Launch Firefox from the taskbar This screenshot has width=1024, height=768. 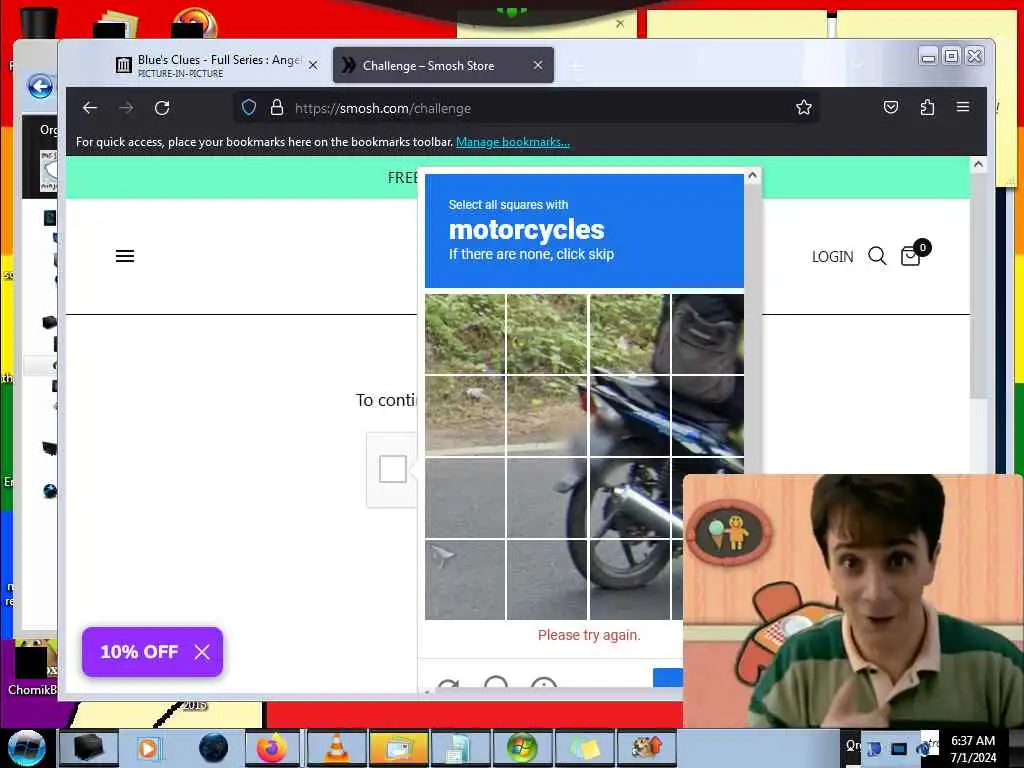[x=271, y=748]
